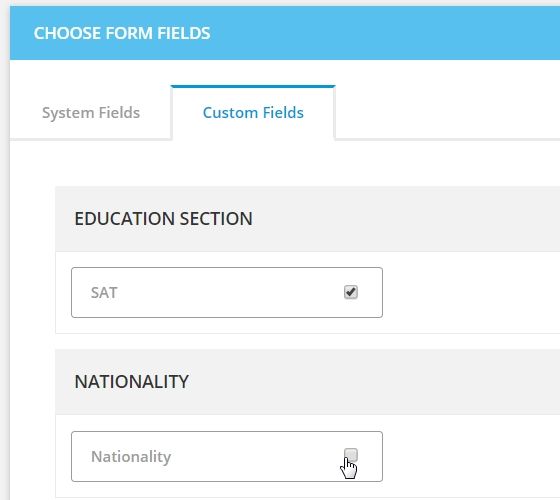Toggle the checkmark next to SAT

[351, 292]
